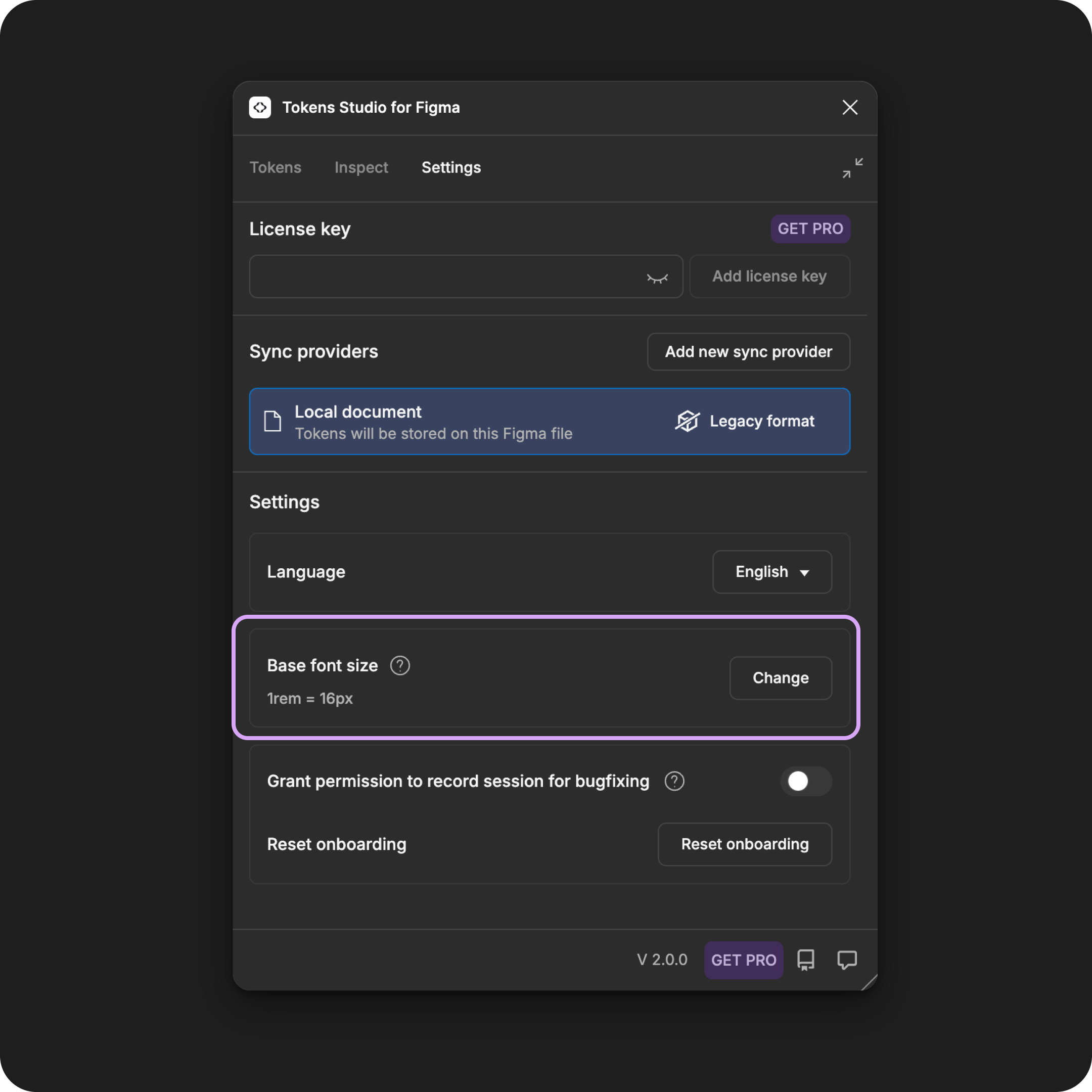Image resolution: width=1092 pixels, height=1092 pixels.
Task: Click the footer GET PRO button
Action: tap(743, 960)
